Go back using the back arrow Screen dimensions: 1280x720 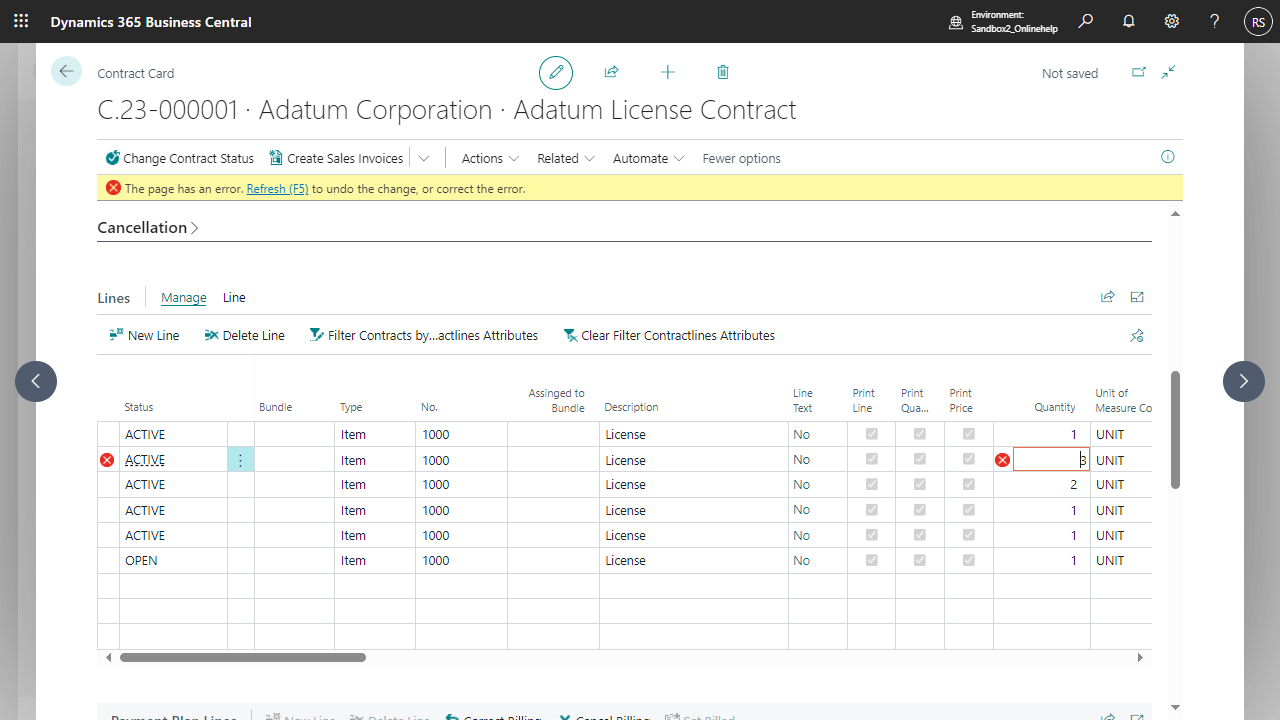click(66, 71)
